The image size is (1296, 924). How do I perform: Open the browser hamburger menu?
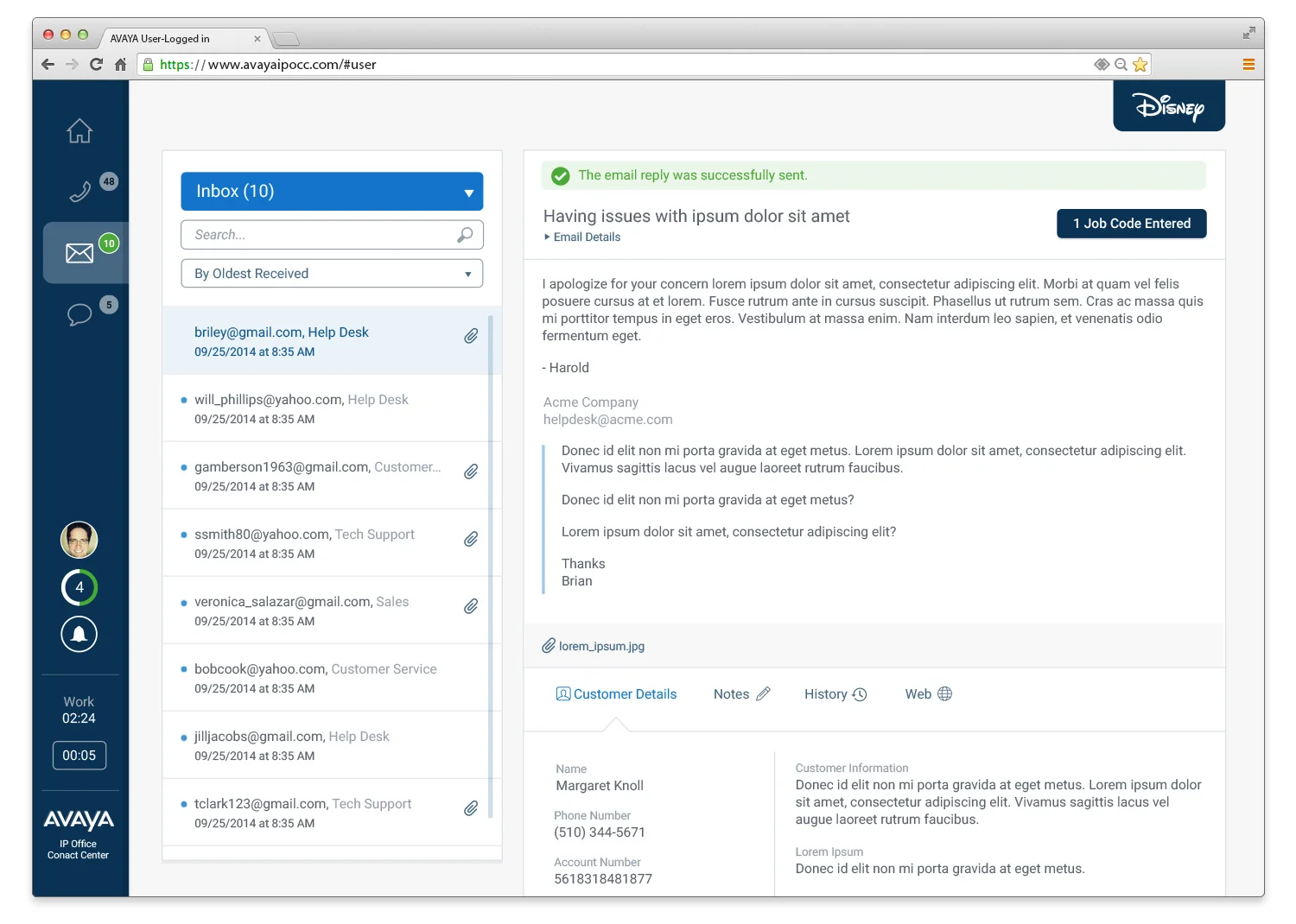[x=1248, y=64]
